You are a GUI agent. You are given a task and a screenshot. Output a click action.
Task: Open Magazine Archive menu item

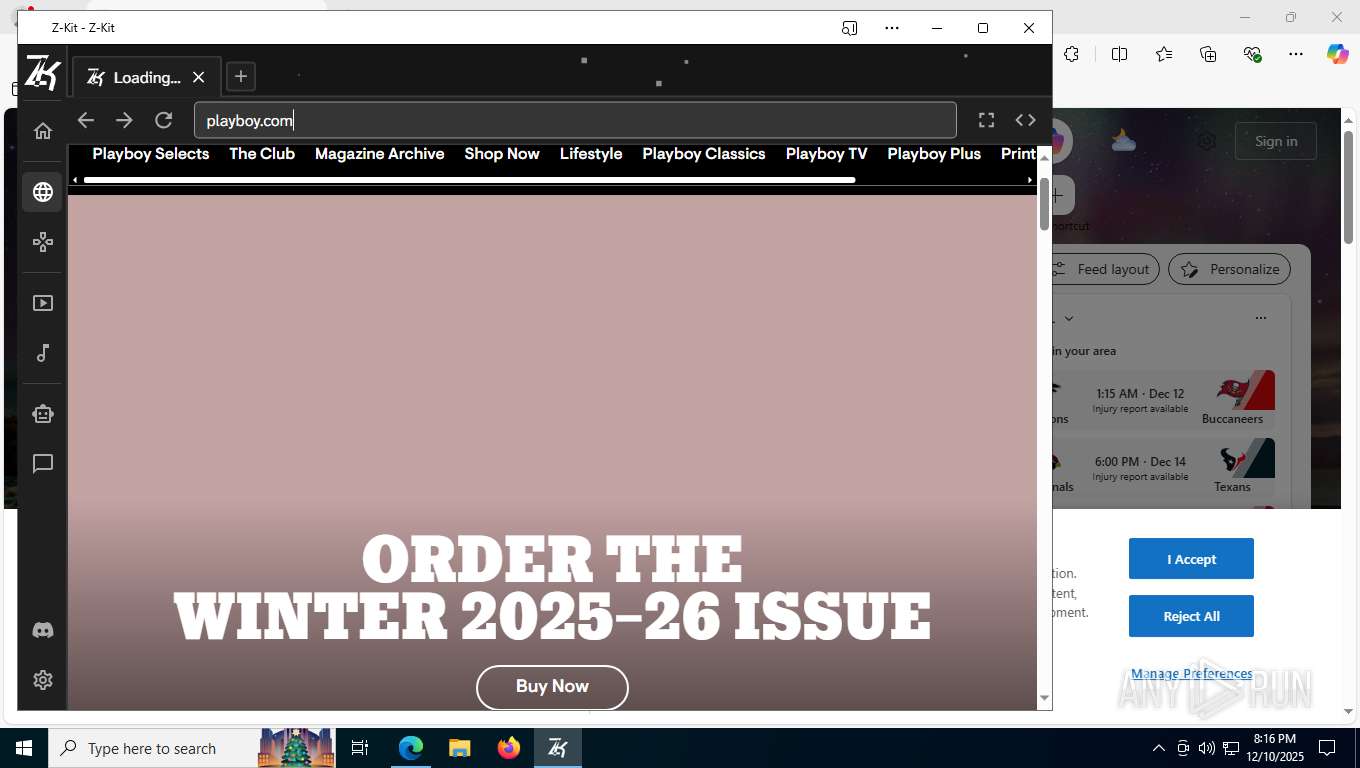pos(380,154)
